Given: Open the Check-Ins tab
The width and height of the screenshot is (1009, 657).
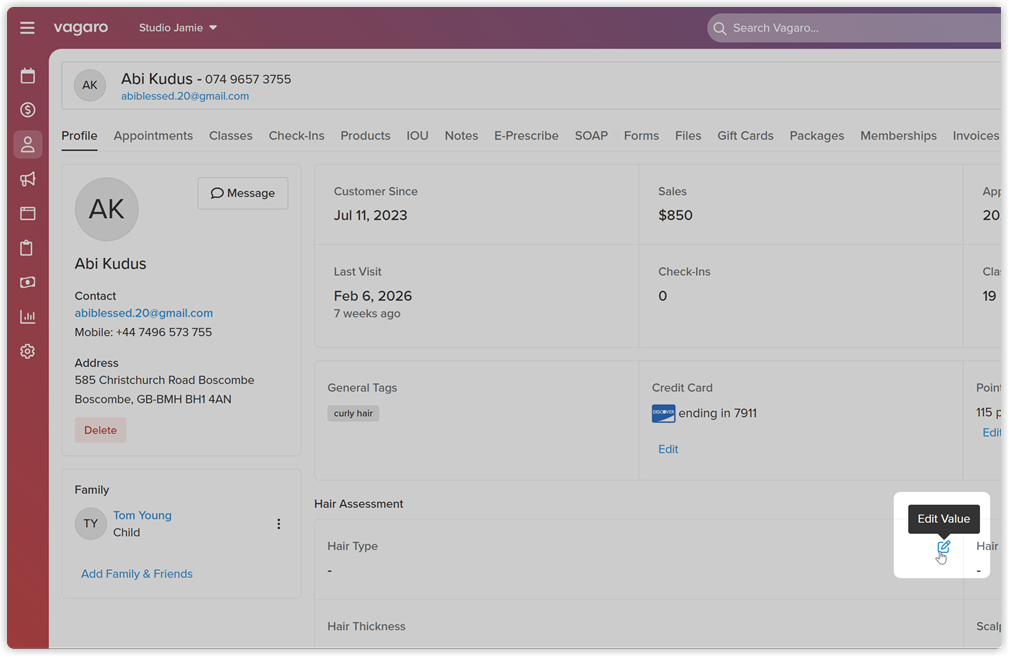Looking at the screenshot, I should point(297,136).
